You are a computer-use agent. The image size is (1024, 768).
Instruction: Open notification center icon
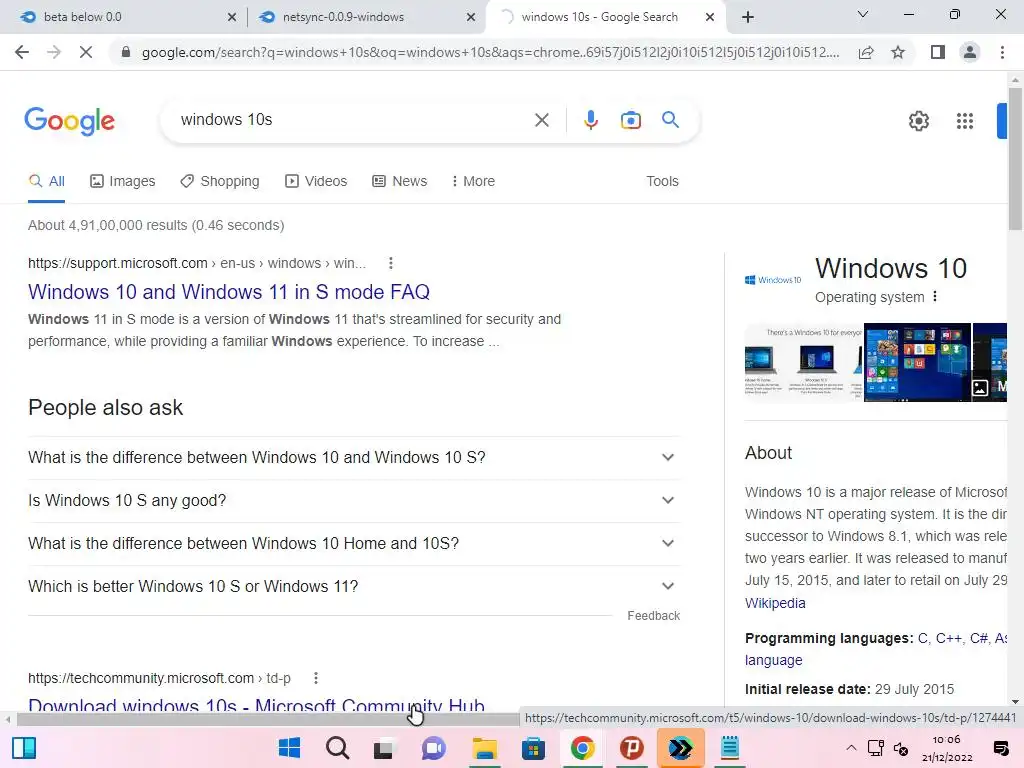pyautogui.click(x=1000, y=748)
